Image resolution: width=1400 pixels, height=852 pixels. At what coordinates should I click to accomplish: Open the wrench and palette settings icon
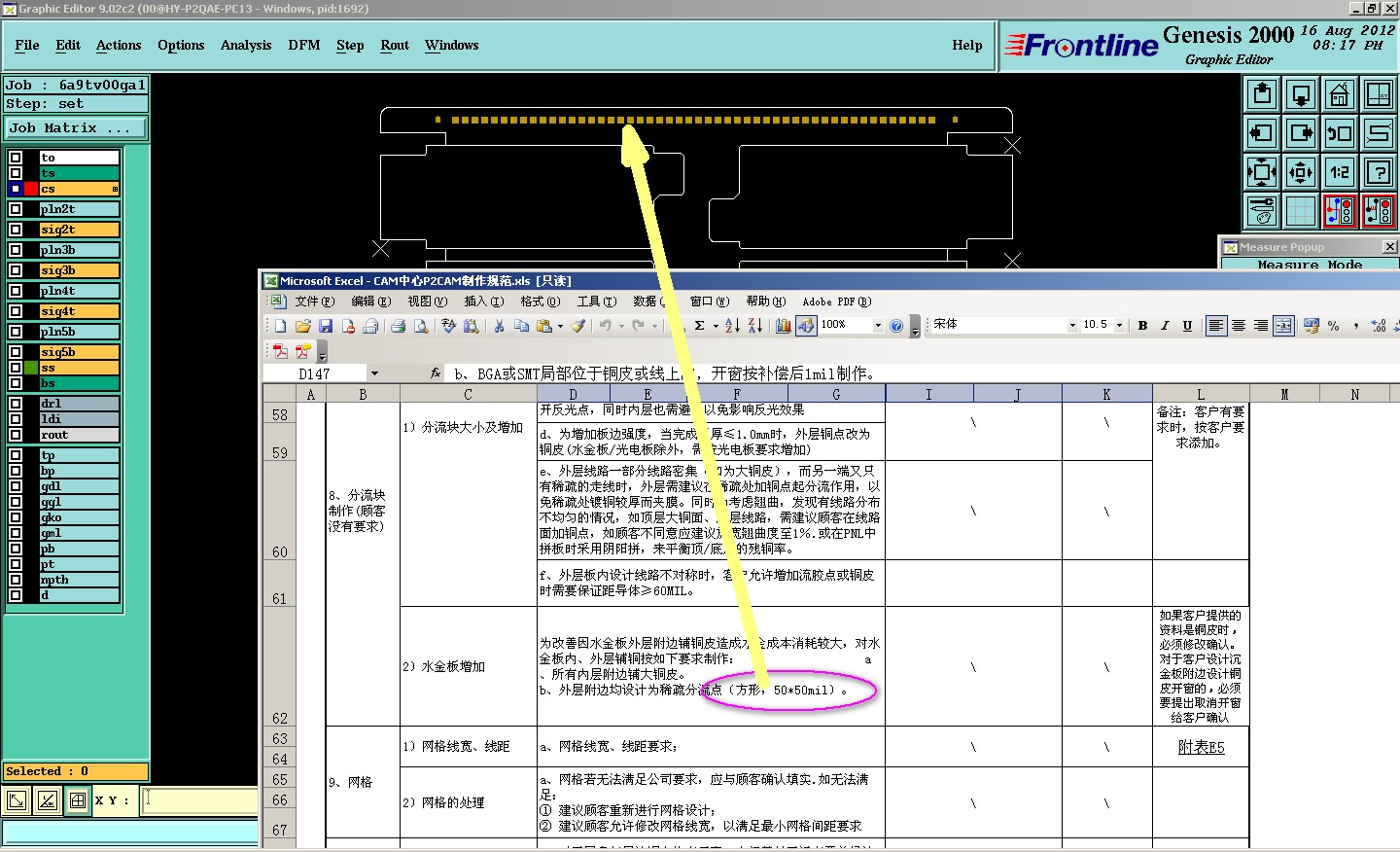point(1262,211)
